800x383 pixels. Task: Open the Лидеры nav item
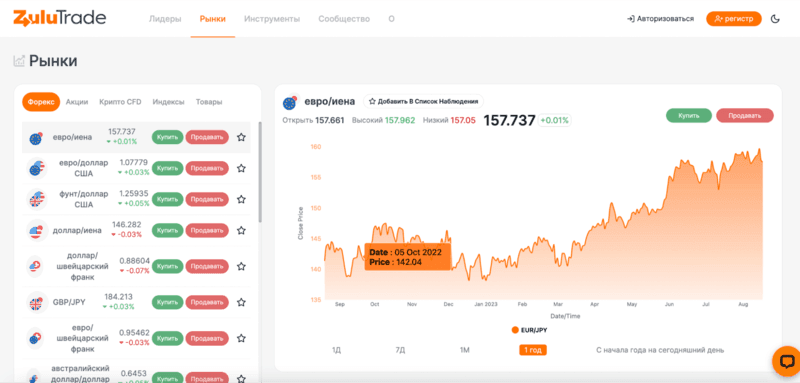165,19
